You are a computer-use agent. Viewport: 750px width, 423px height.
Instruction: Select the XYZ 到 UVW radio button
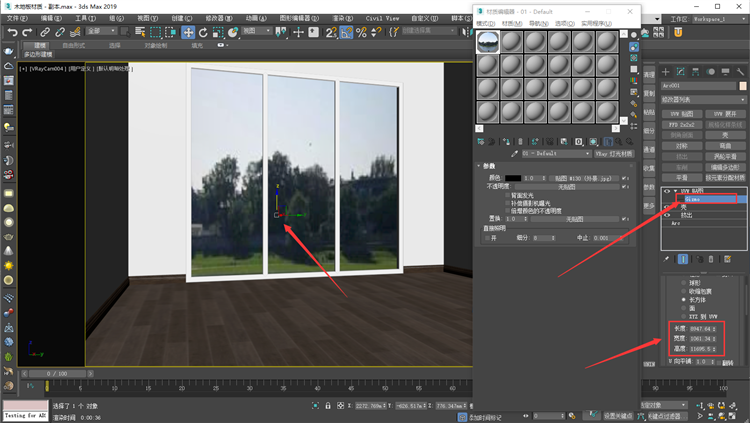coord(684,316)
